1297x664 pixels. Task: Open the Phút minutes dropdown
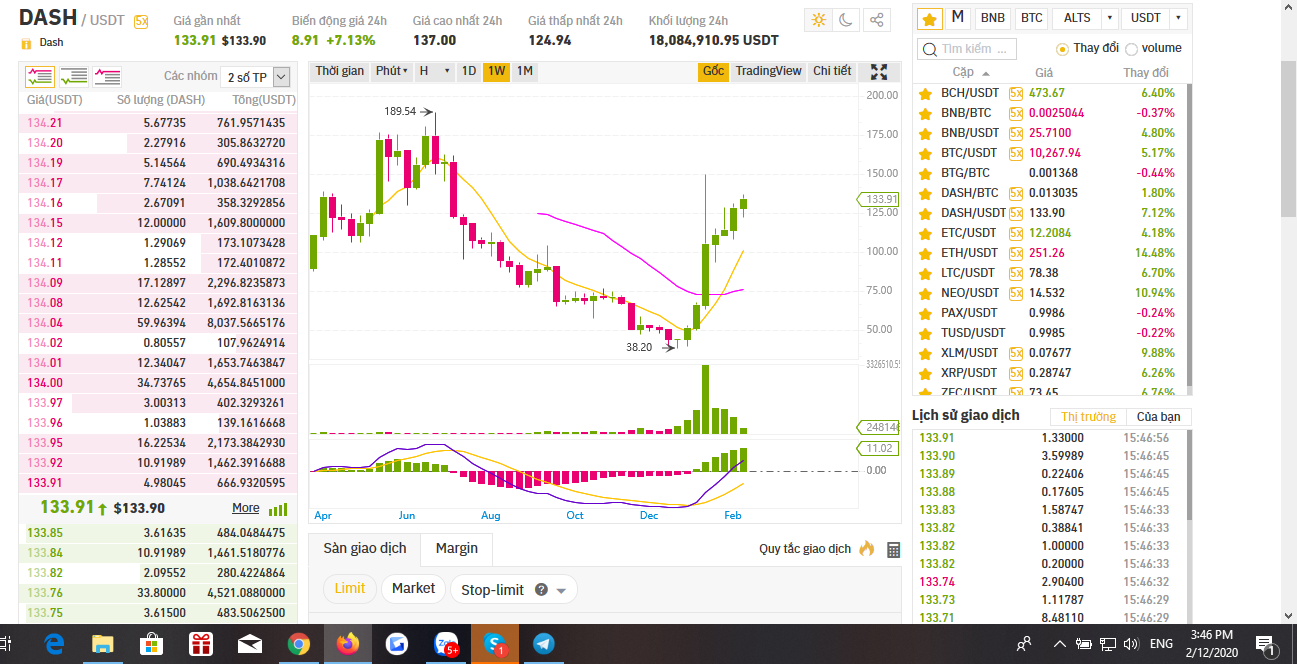(391, 71)
